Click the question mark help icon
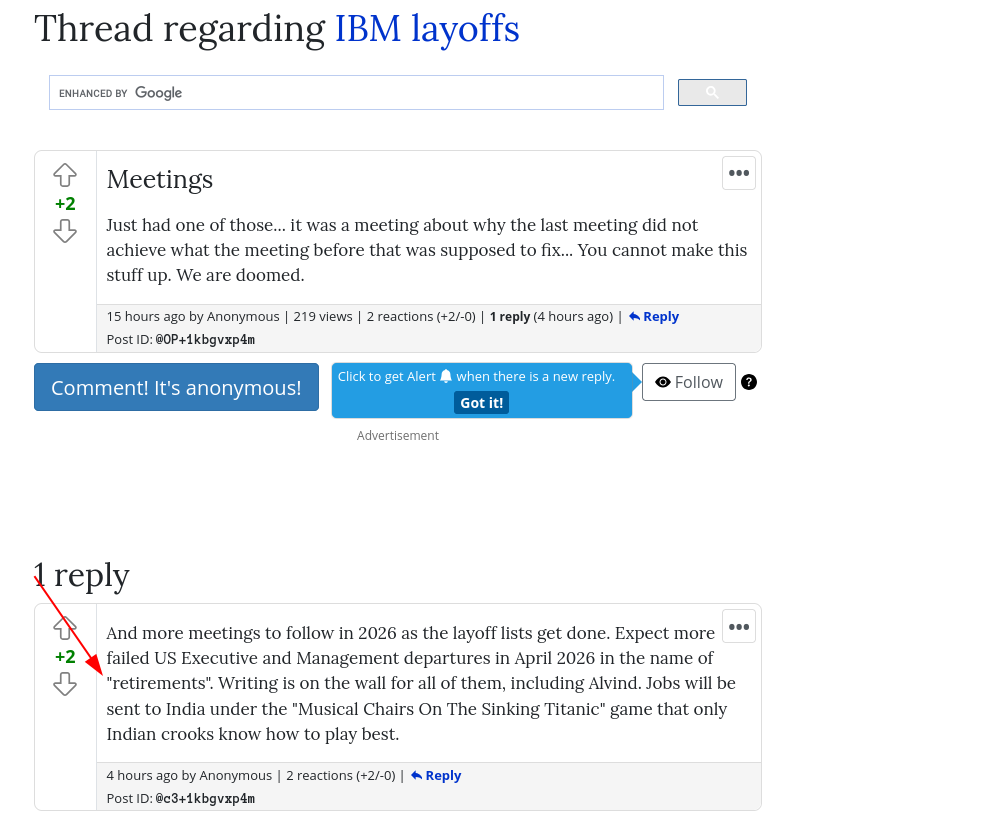This screenshot has width=986, height=823. [x=749, y=382]
